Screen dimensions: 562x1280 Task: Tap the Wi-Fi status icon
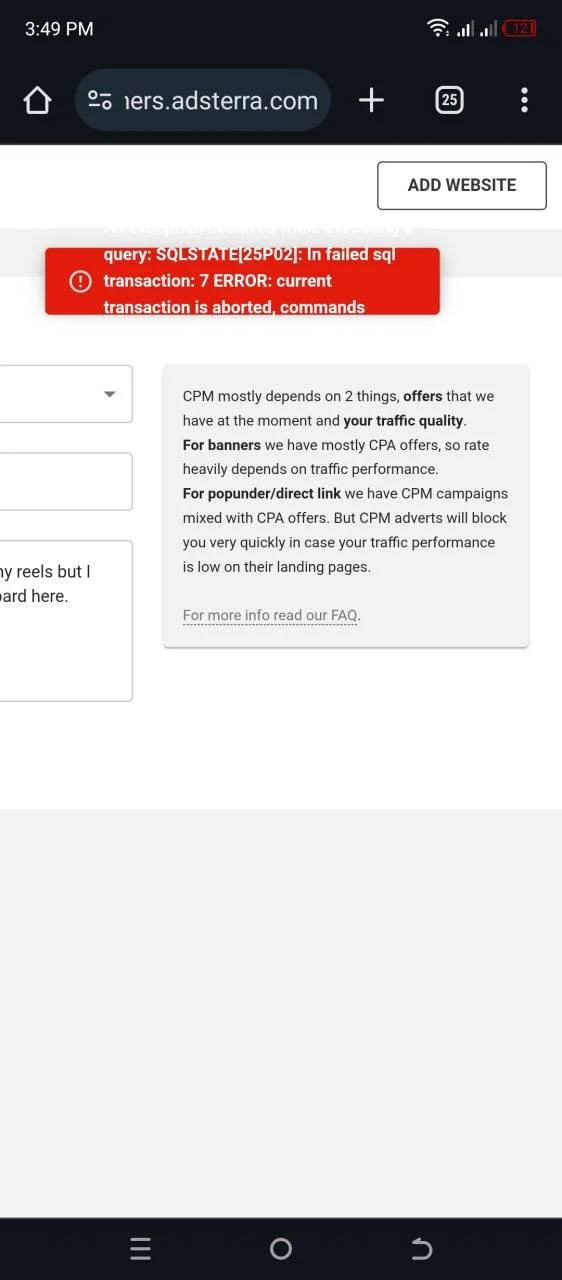(438, 28)
